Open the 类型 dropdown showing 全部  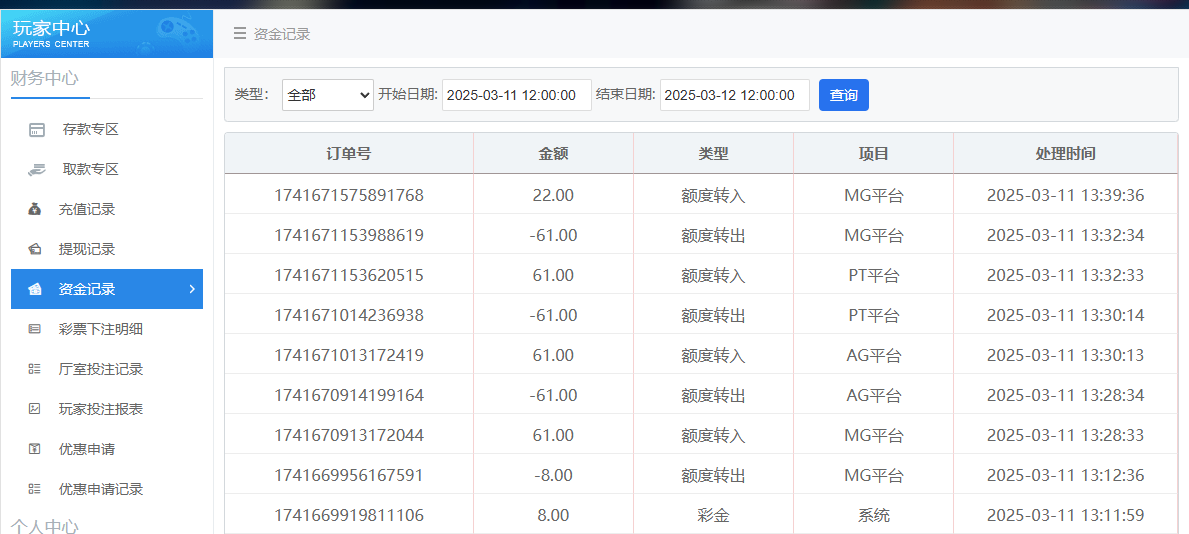(x=327, y=95)
